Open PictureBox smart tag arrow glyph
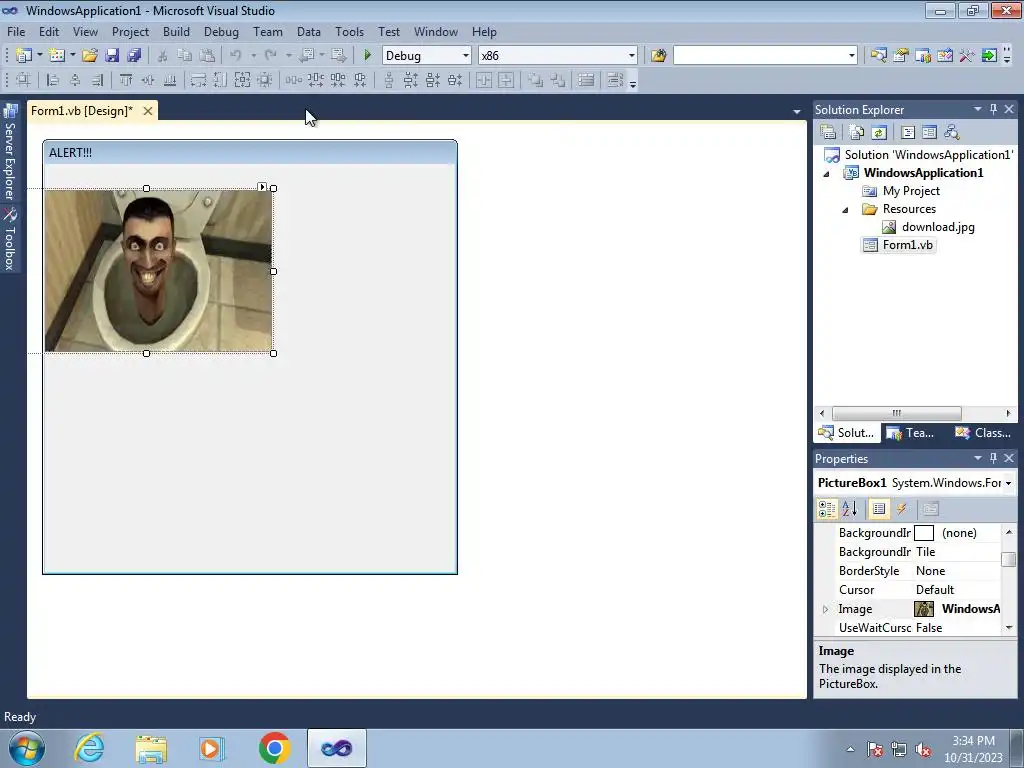Viewport: 1024px width, 768px height. point(262,187)
